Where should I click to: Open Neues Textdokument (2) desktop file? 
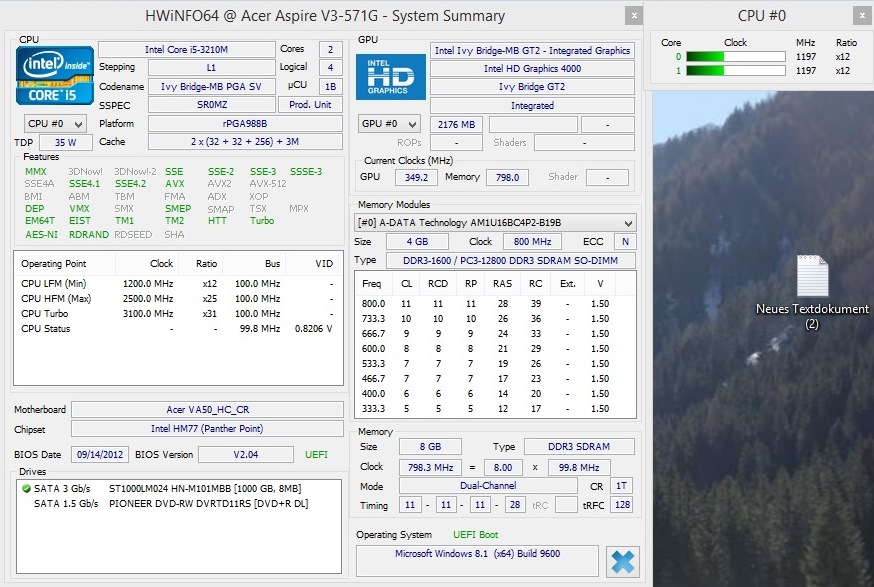coord(812,292)
